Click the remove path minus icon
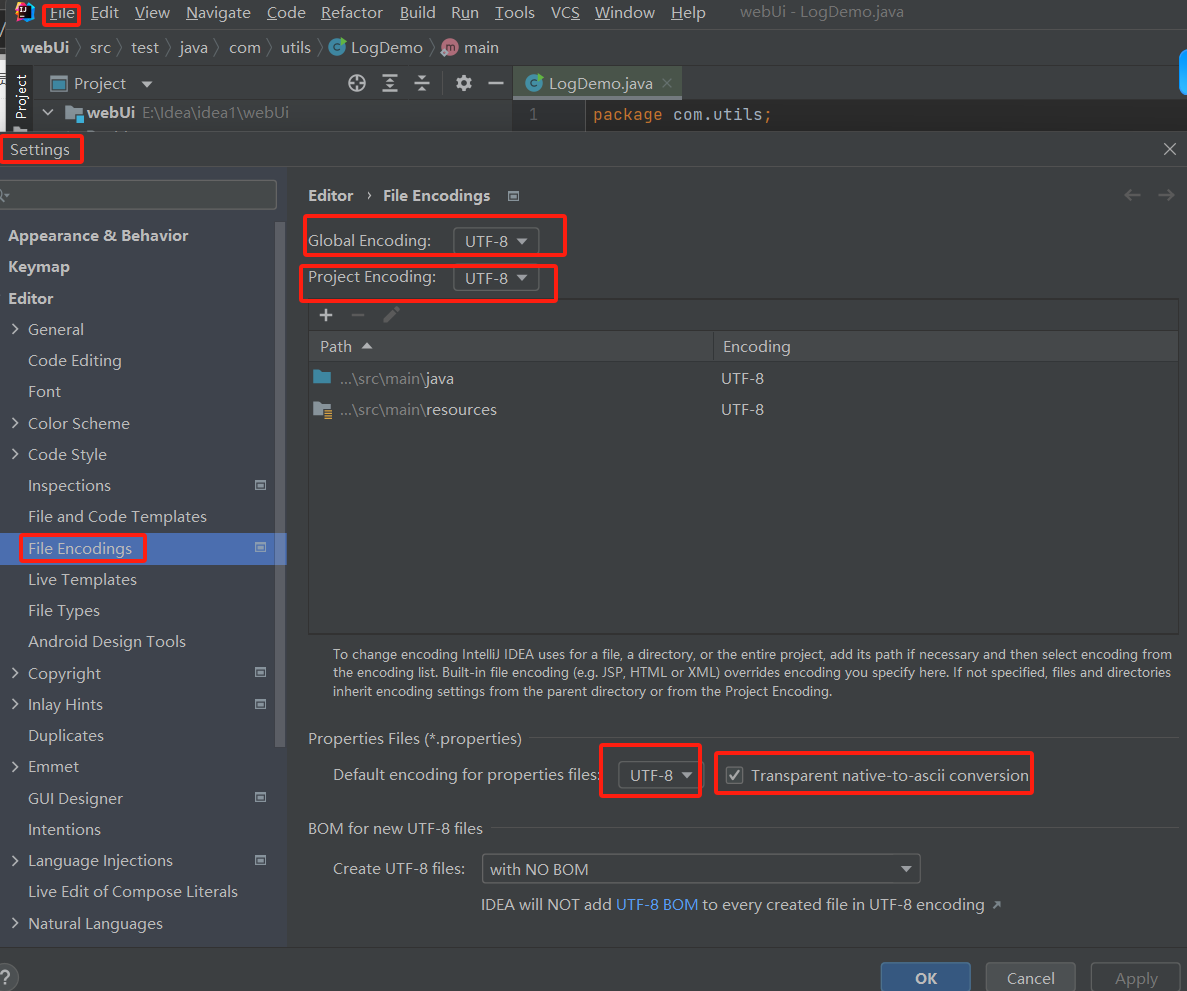Image resolution: width=1187 pixels, height=991 pixels. point(358,315)
